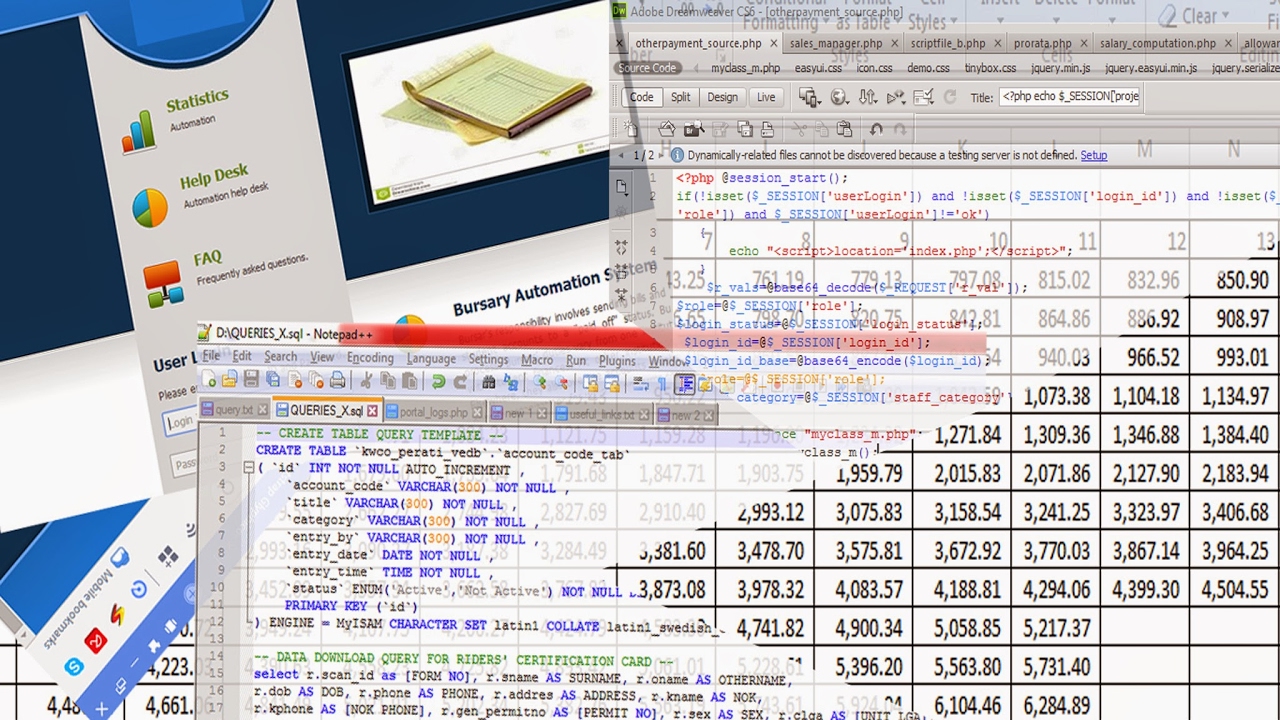Click the Zoom In icon in Notepad++
The image size is (1280, 720).
tap(540, 381)
